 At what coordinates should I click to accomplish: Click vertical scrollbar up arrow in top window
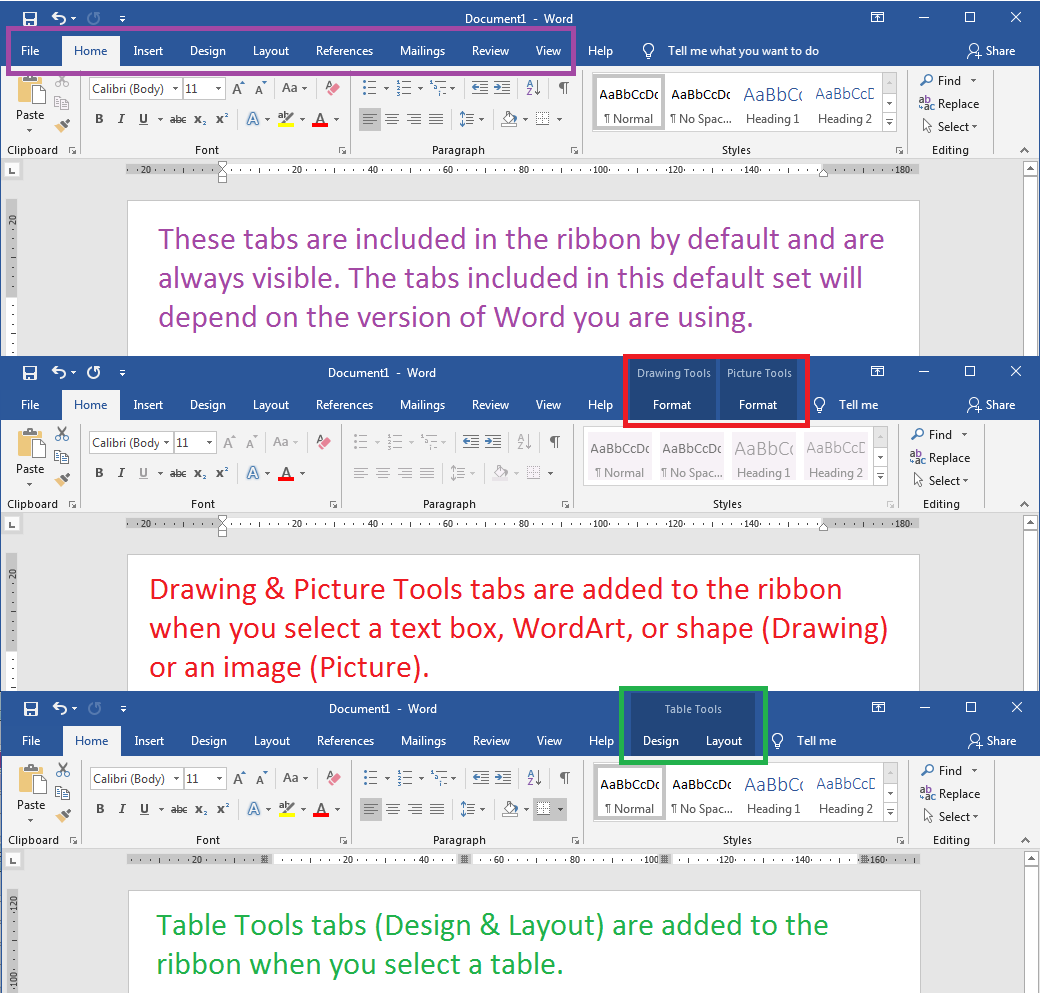1030,170
